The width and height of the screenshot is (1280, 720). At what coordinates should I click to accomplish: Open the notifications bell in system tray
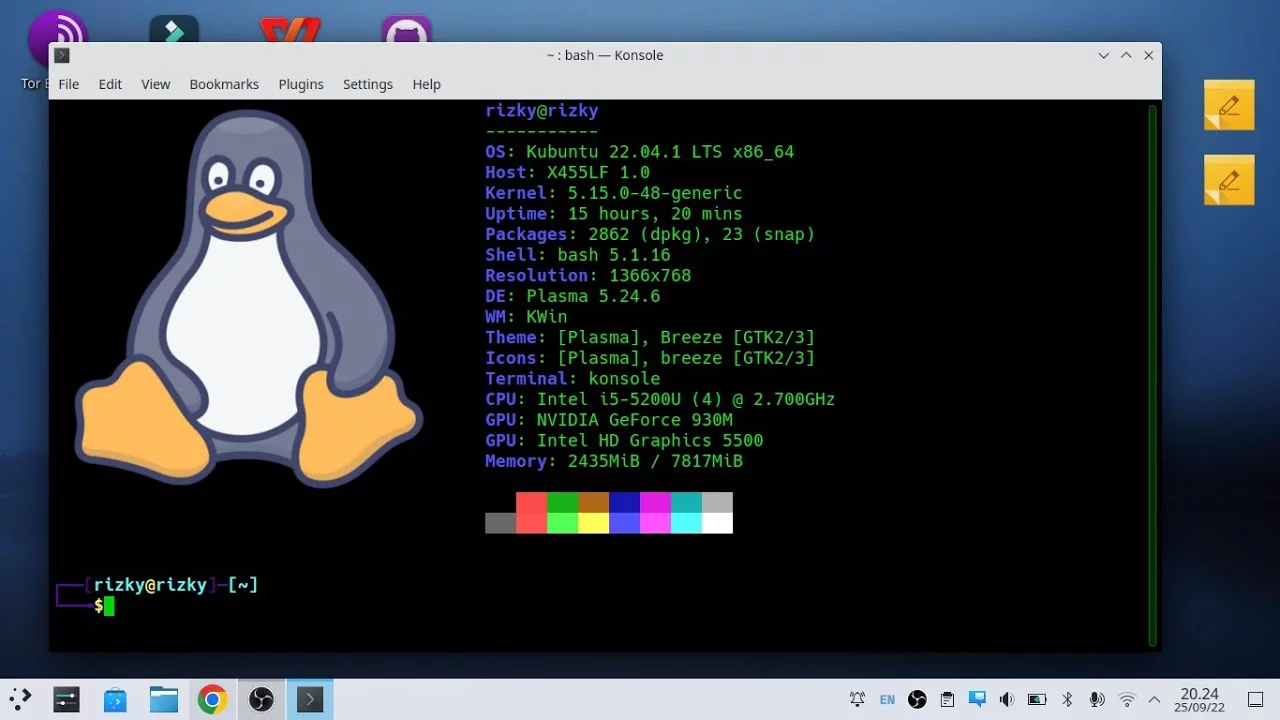tap(857, 700)
